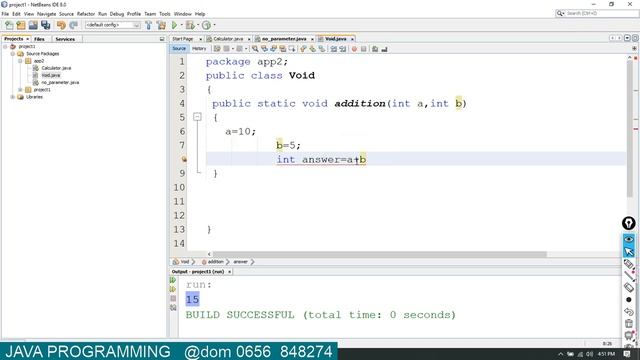This screenshot has width=640, height=360.
Task: Open dropdown arrow next to Profile Project
Action: [214, 25]
